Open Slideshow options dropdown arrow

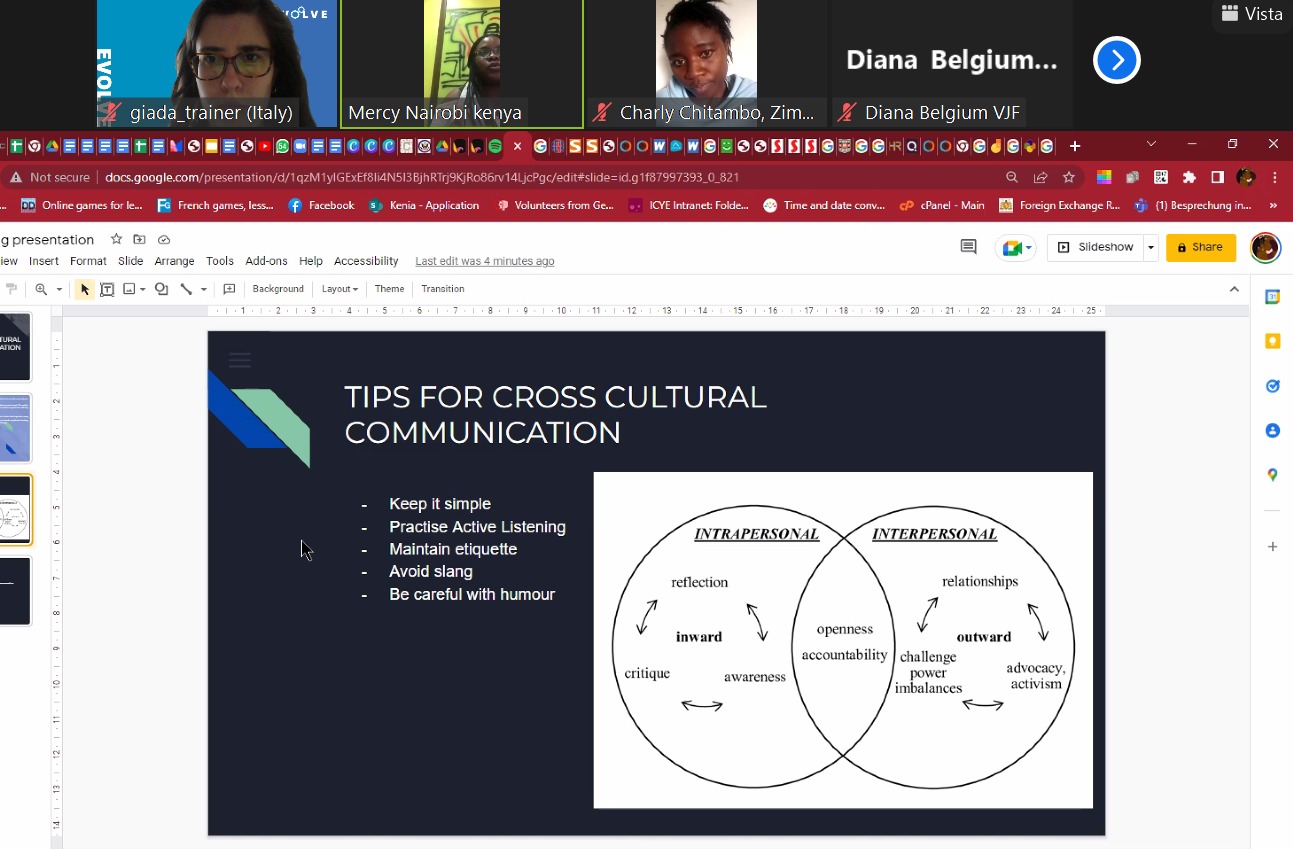pyautogui.click(x=1151, y=247)
